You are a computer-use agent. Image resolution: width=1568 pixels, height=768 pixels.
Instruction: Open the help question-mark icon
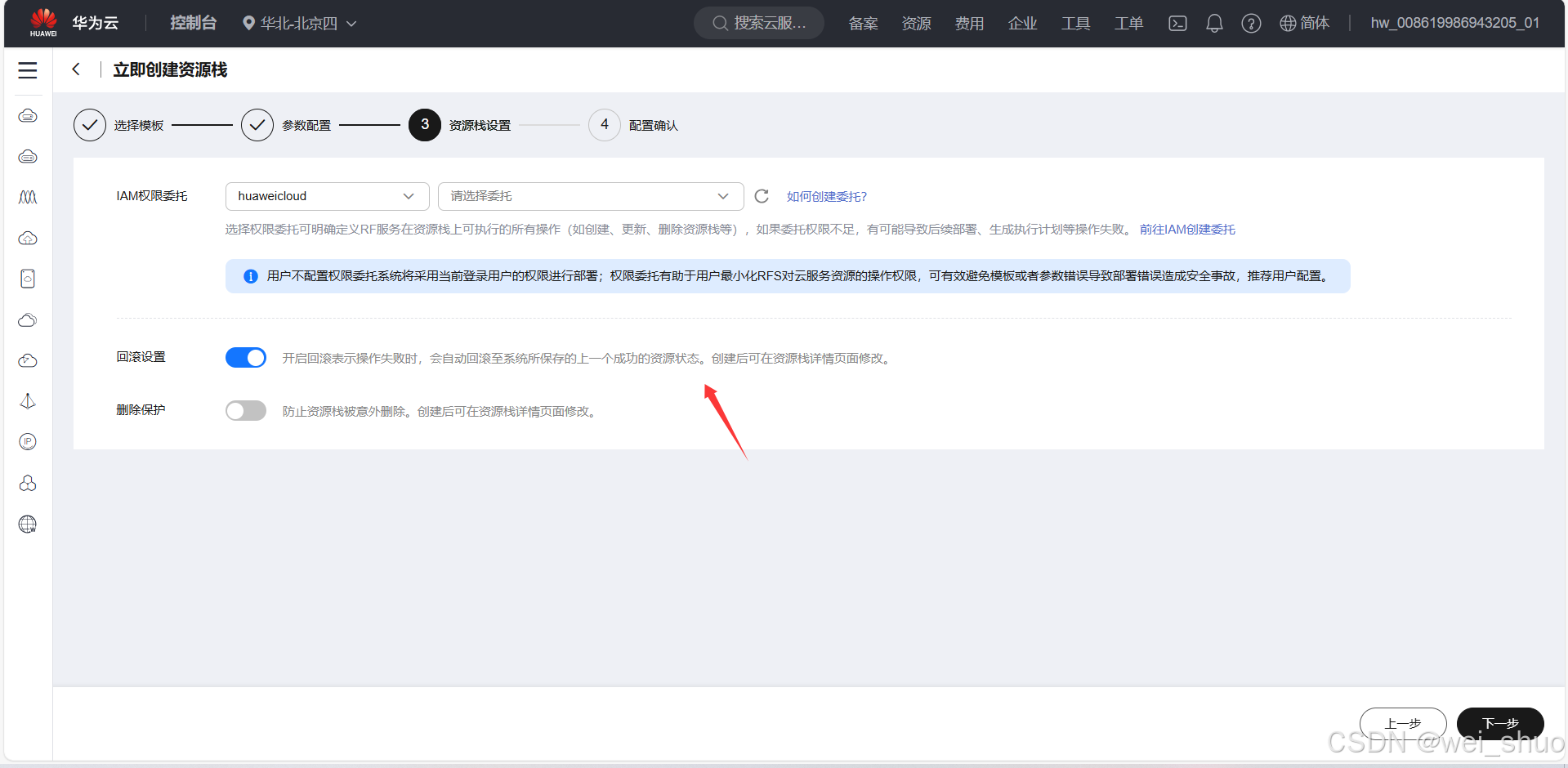pos(1251,23)
